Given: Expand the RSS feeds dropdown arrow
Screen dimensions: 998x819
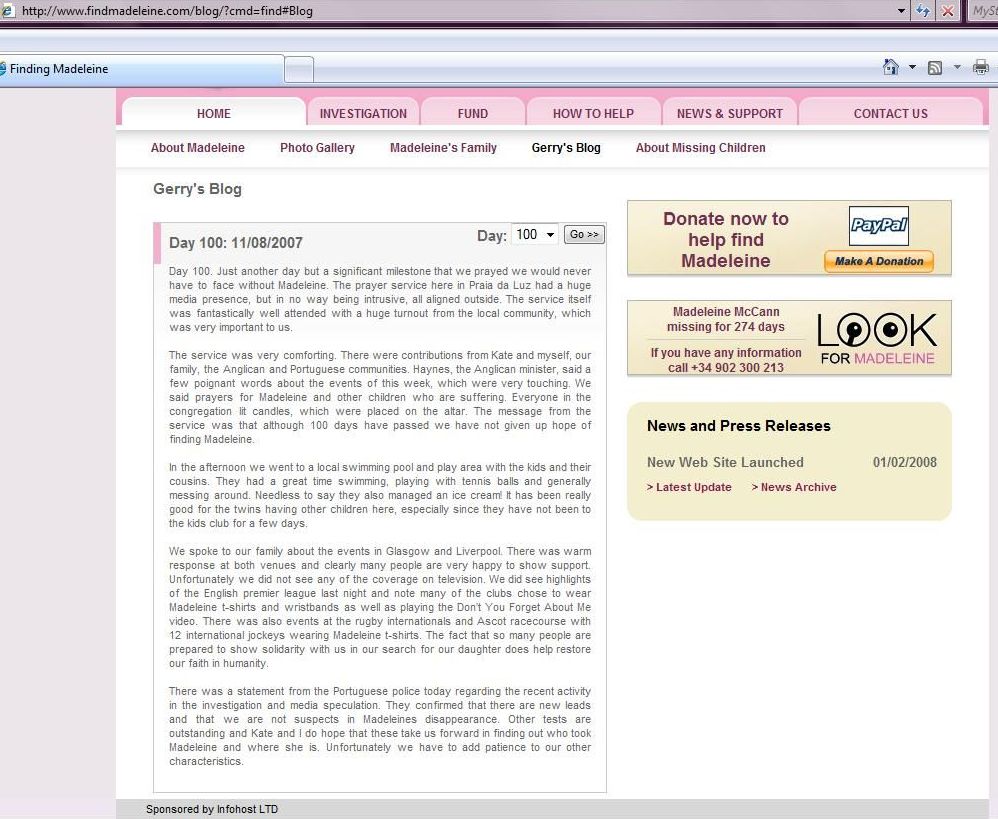Looking at the screenshot, I should pyautogui.click(x=957, y=67).
